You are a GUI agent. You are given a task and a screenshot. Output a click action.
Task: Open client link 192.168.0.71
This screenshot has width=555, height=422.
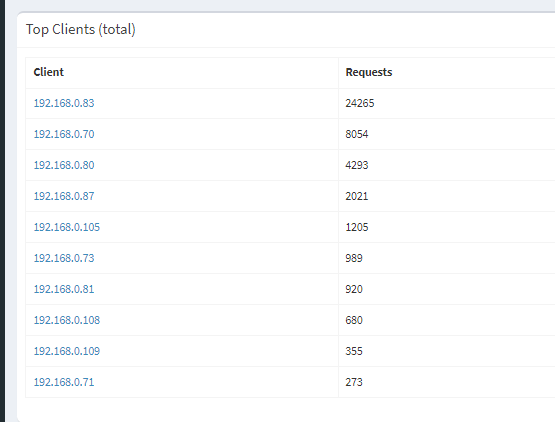pyautogui.click(x=64, y=382)
